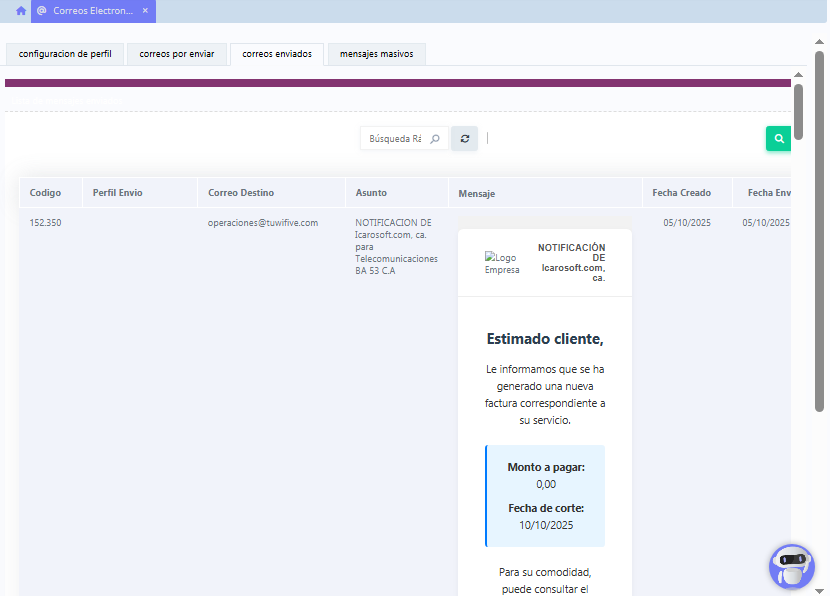Select the mensajes masivos tab
The image size is (830, 596).
coord(377,54)
